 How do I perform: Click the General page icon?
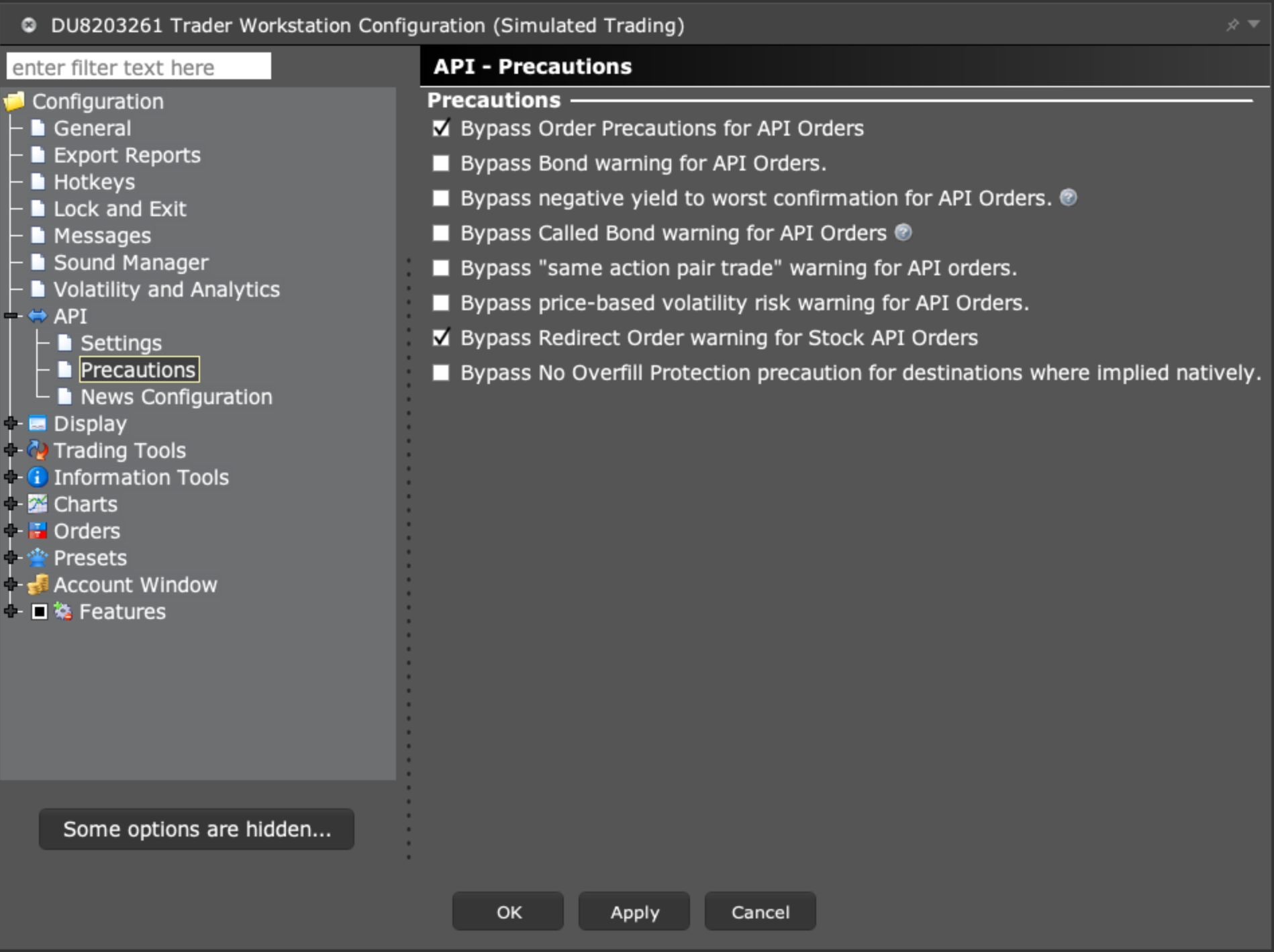coord(38,128)
